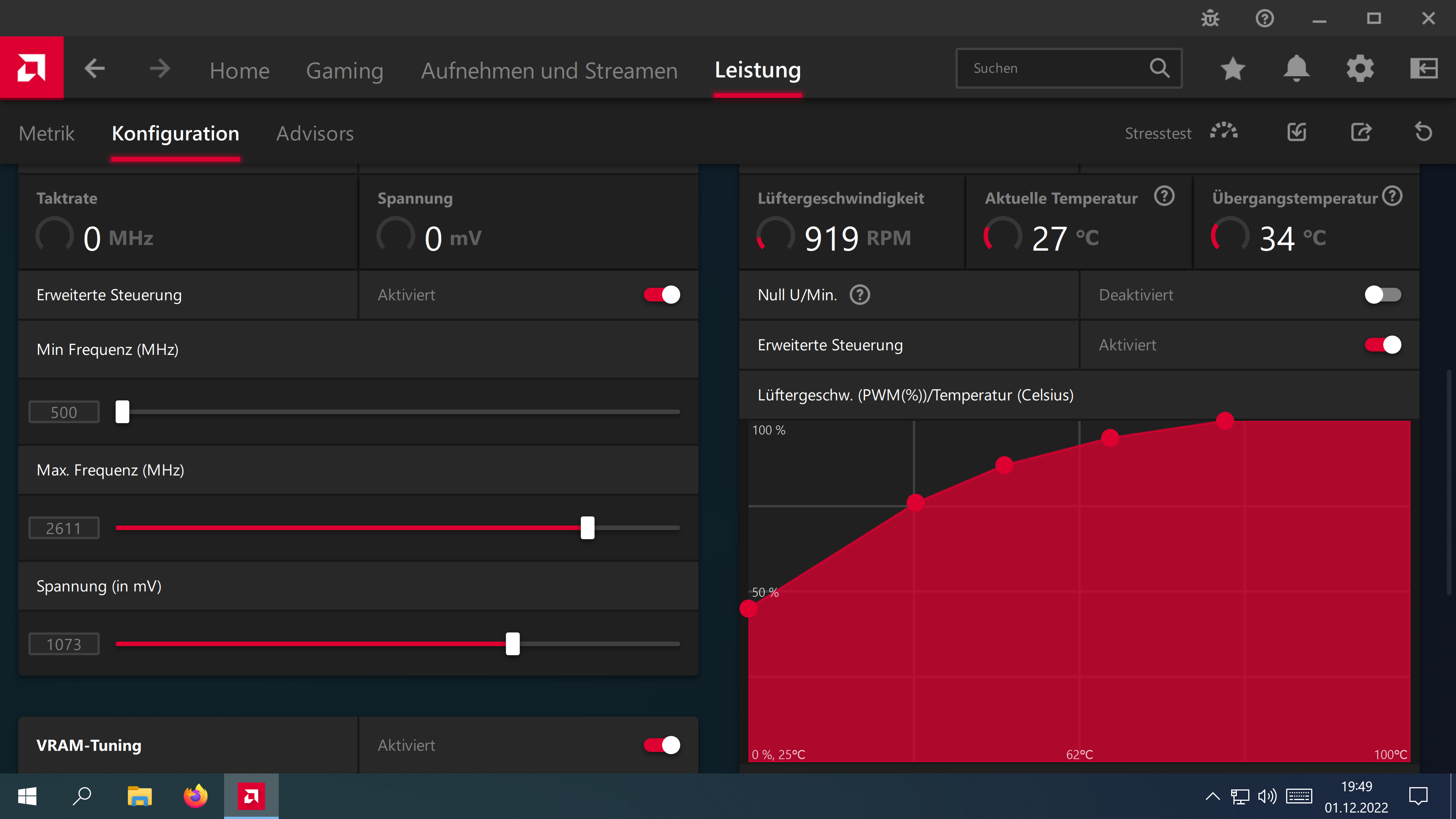The height and width of the screenshot is (819, 1456).
Task: Open favorites star icon
Action: tap(1233, 68)
